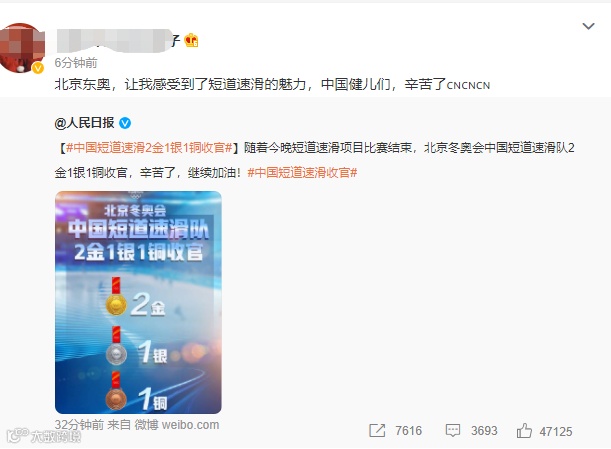Open hashtag #中国短道速滑2金1银1铜收官#
This screenshot has height=449, width=611.
coord(149,147)
